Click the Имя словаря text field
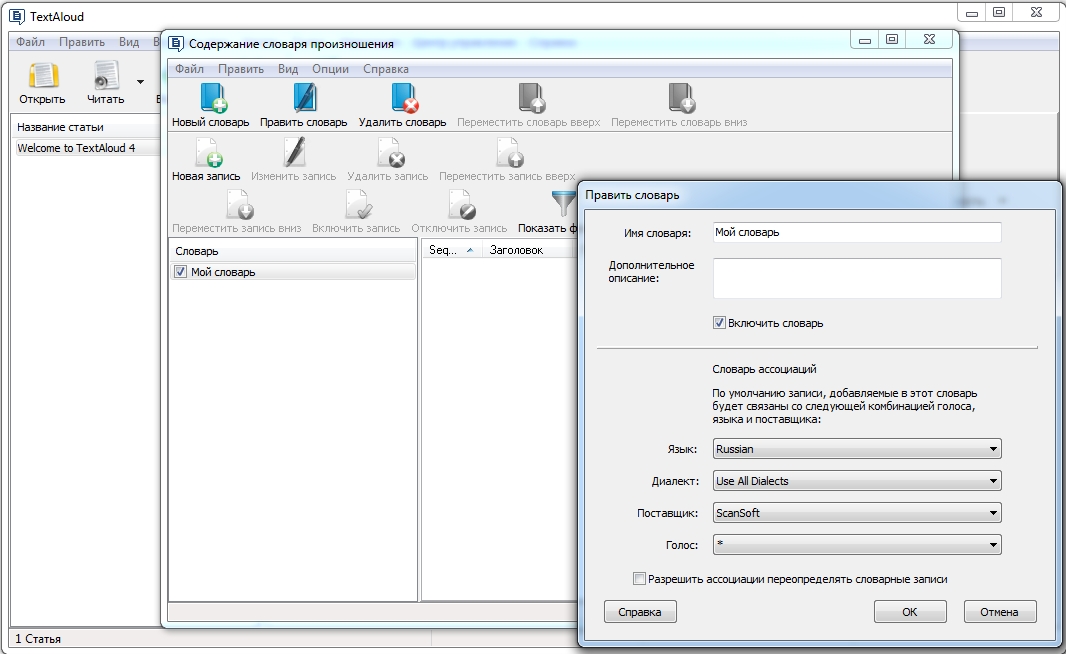Screen dimensions: 1066x654 857,233
